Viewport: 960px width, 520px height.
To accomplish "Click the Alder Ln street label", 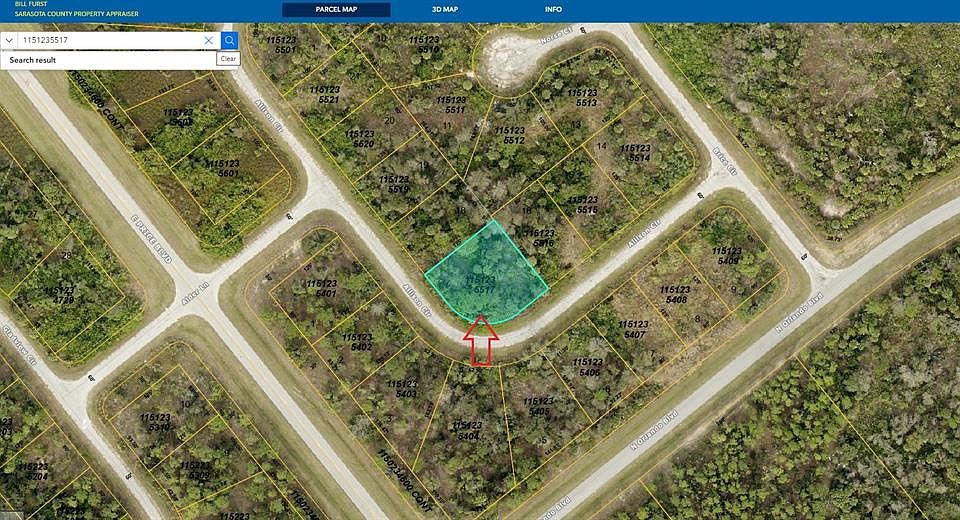I will pos(195,293).
